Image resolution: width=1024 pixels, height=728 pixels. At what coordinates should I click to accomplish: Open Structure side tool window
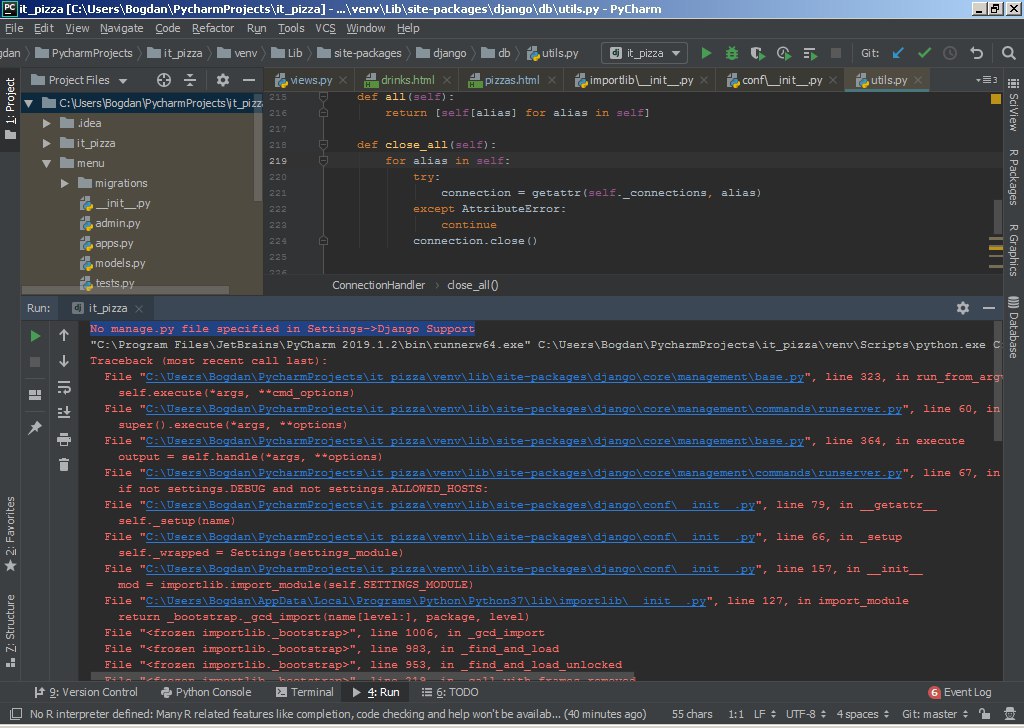click(10, 630)
